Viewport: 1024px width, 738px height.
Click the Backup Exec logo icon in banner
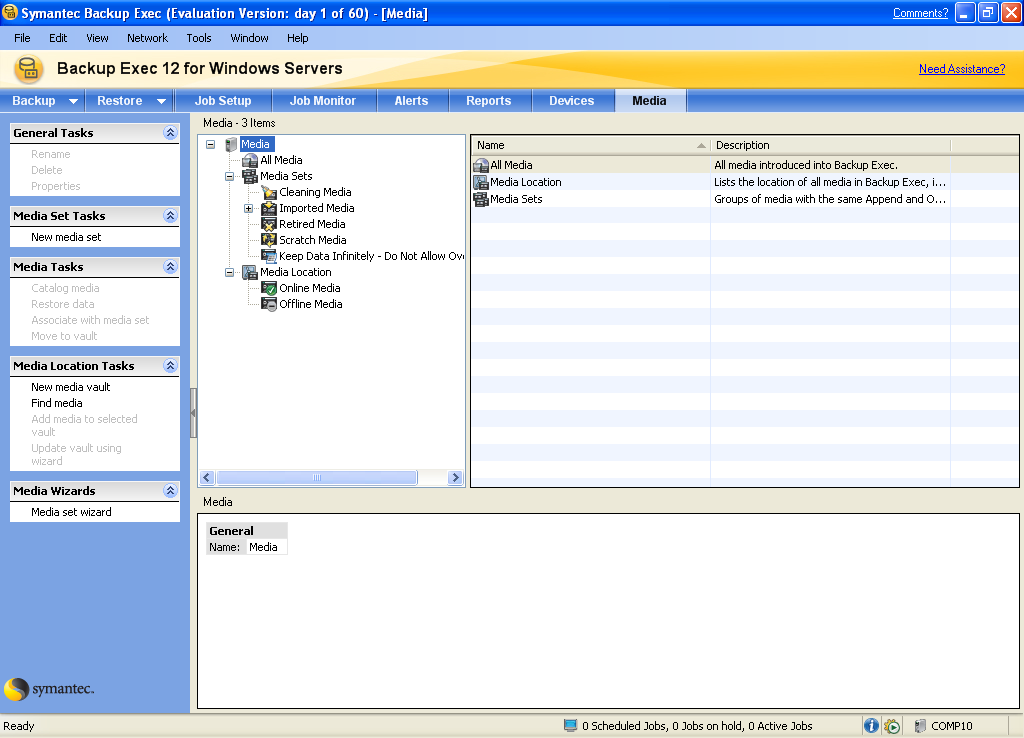coord(28,69)
